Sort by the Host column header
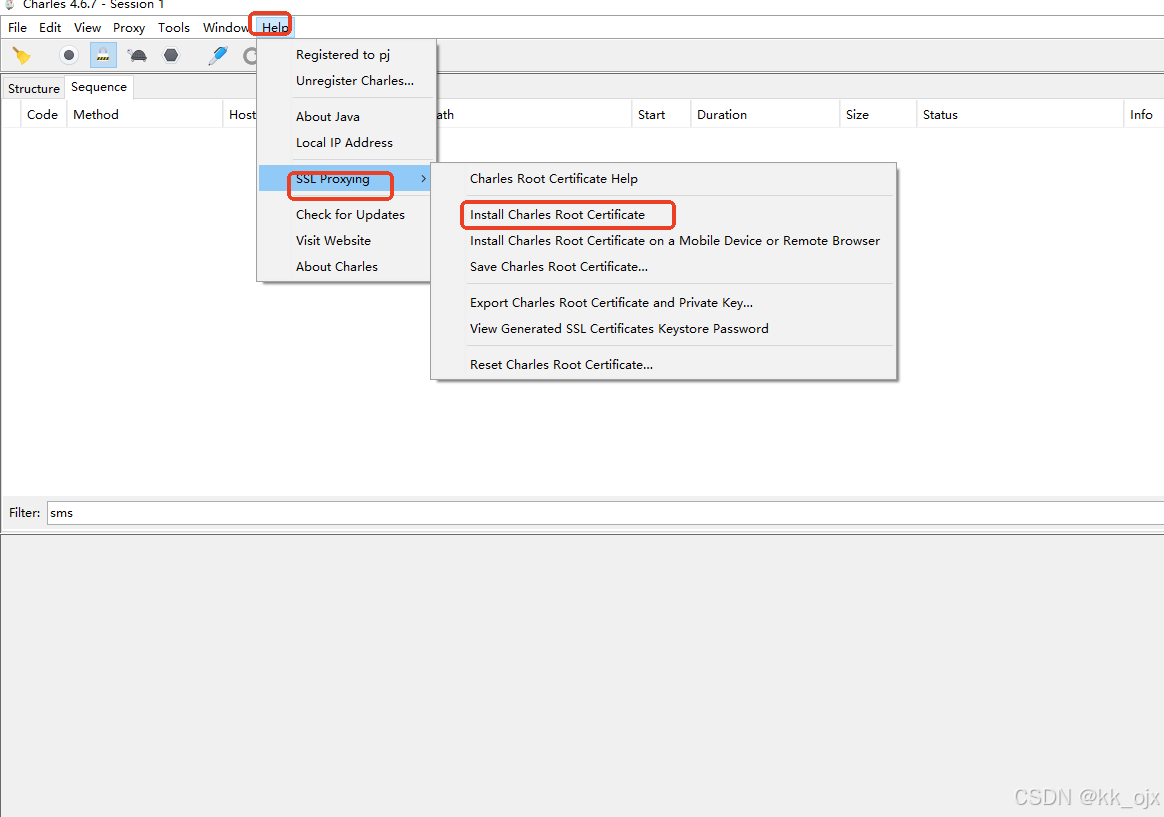 click(x=241, y=114)
